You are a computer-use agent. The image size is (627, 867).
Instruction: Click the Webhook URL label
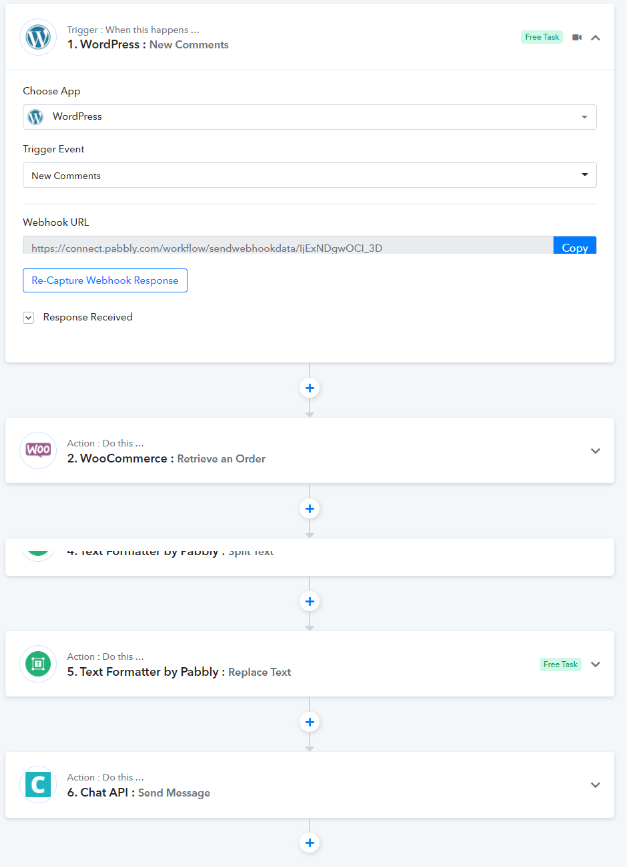[56, 222]
